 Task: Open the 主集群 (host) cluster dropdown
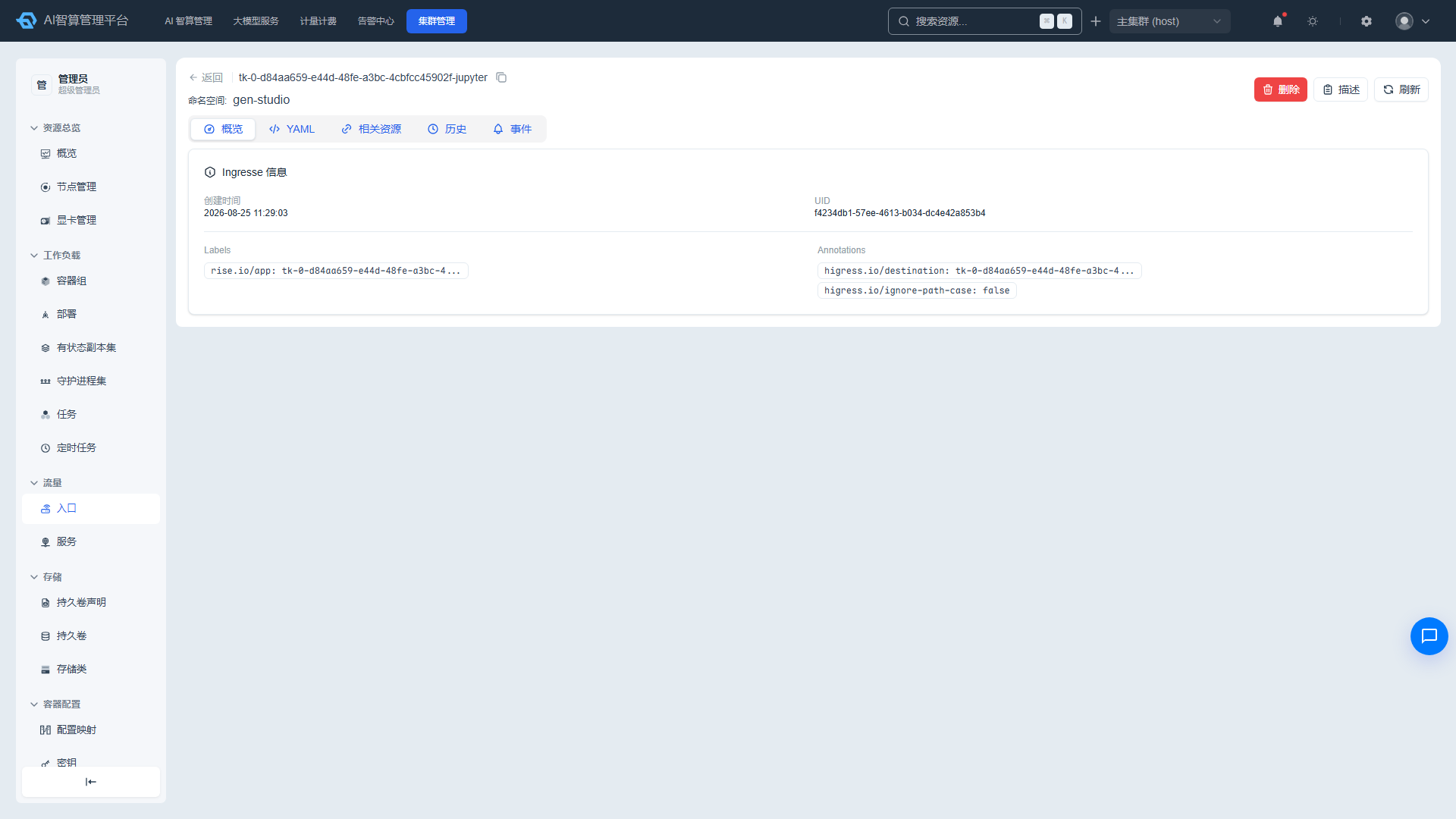point(1169,21)
